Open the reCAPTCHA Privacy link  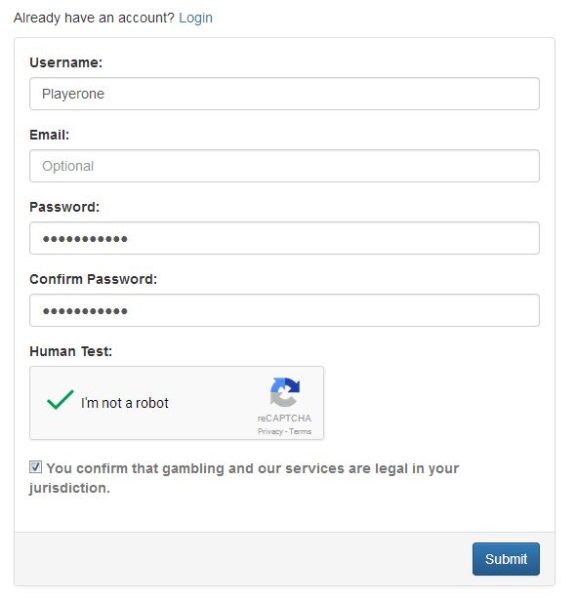[x=270, y=431]
